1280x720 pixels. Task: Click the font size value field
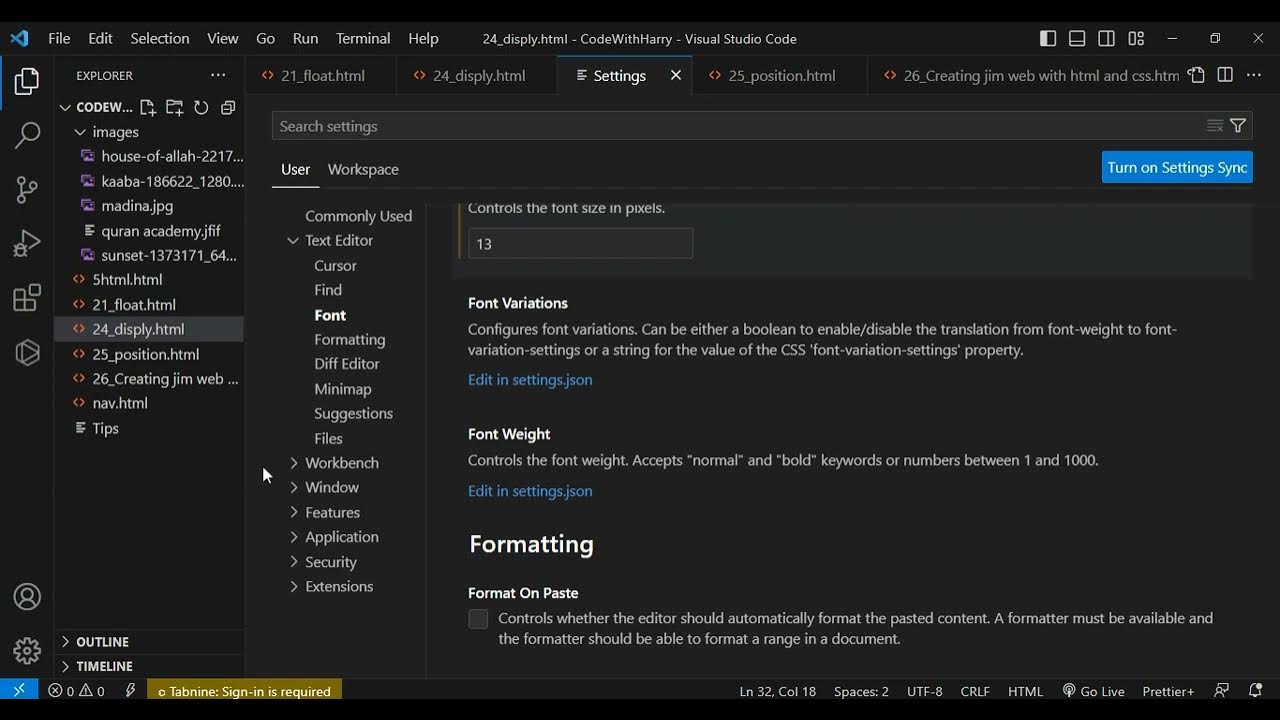pos(580,243)
